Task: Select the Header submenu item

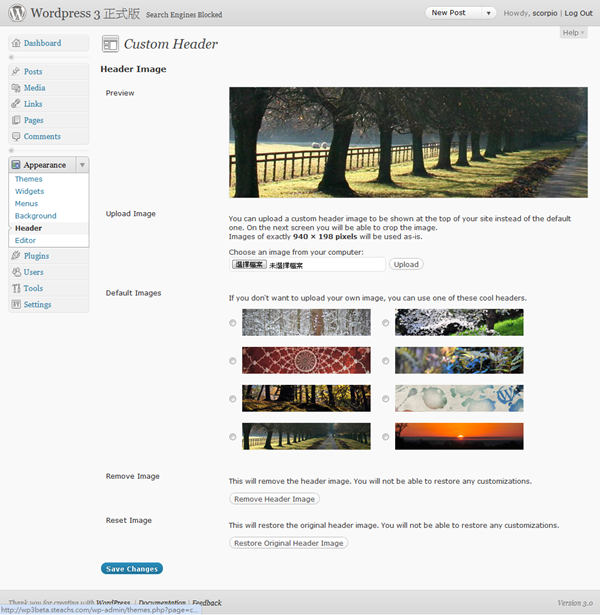Action: tap(28, 228)
